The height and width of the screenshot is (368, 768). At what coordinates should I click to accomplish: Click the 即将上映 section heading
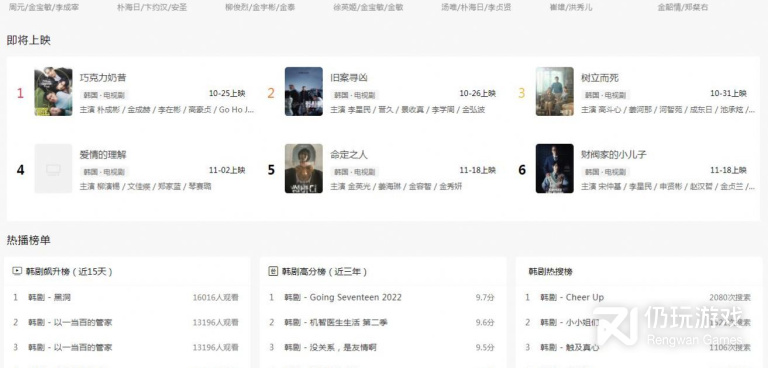point(28,40)
